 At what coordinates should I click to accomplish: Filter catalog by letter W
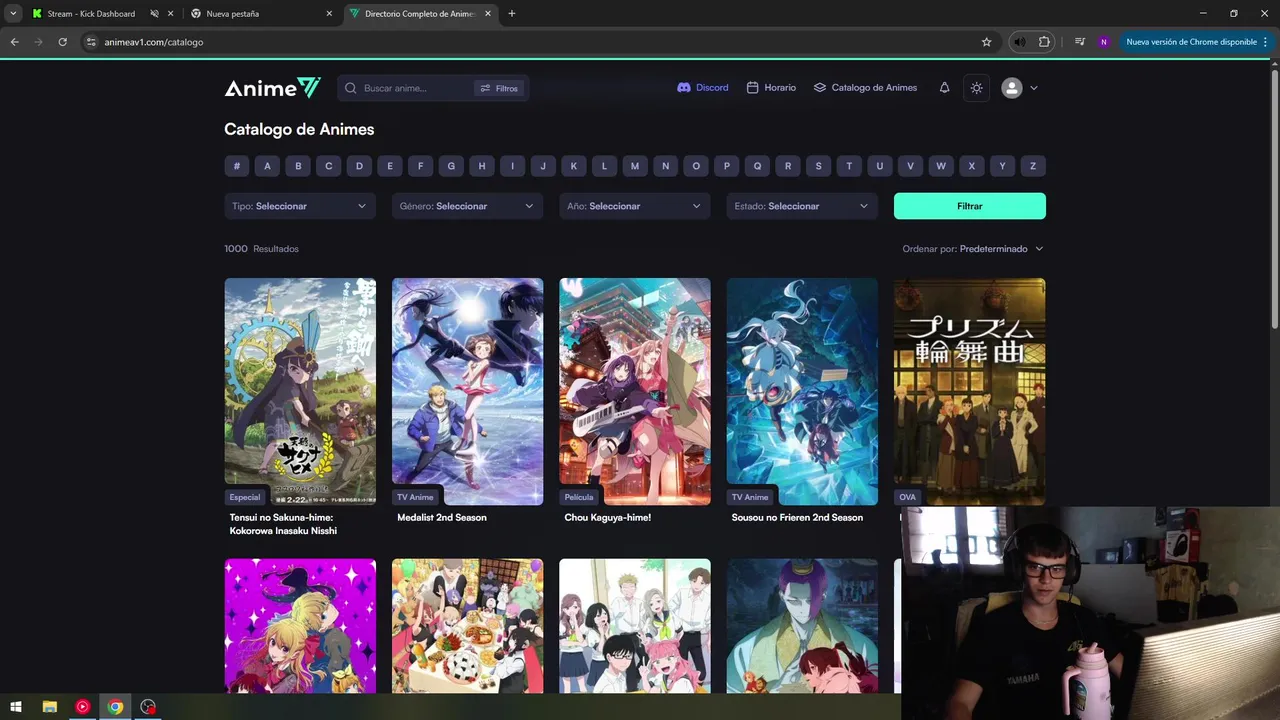[941, 166]
